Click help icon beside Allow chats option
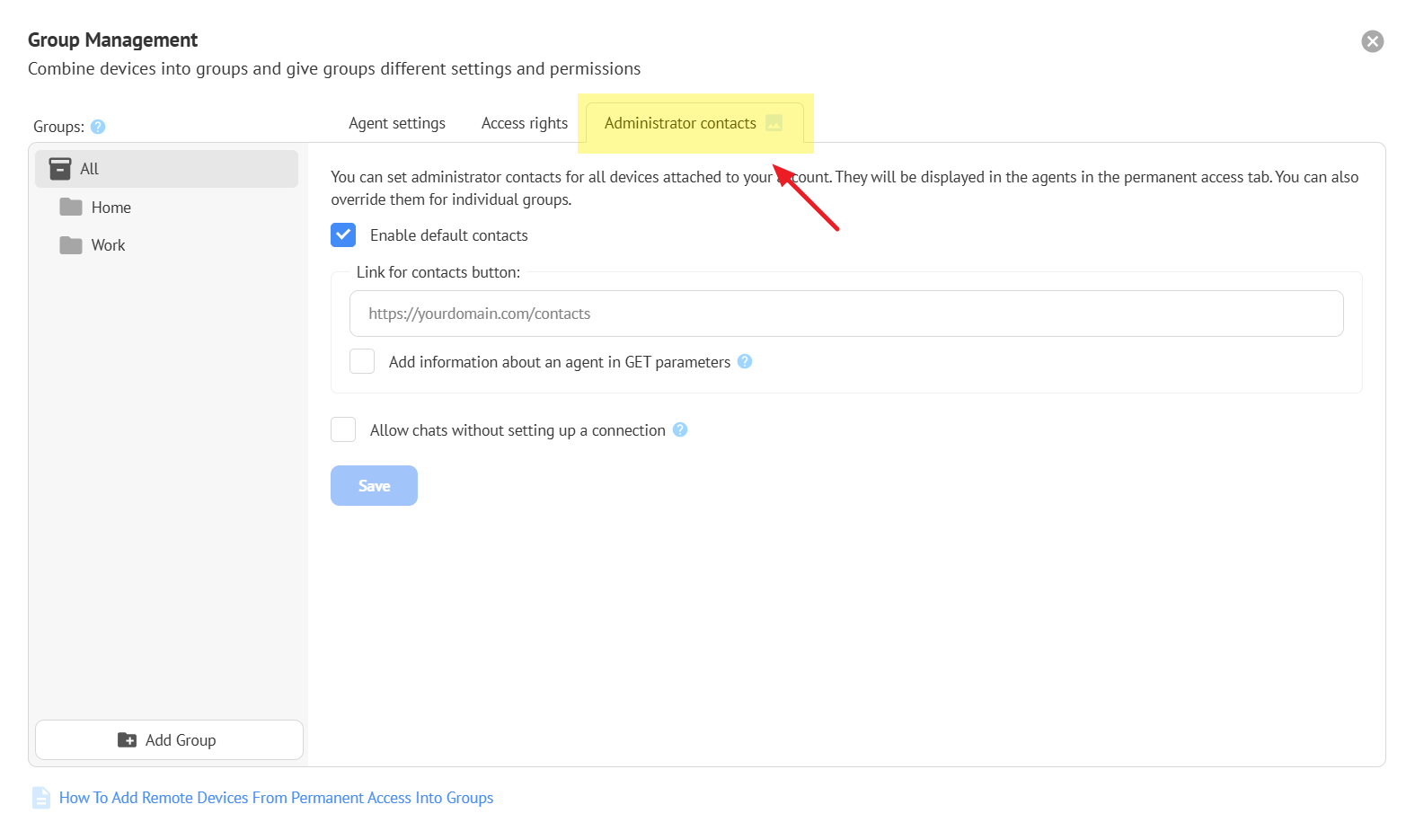Viewport: 1415px width, 840px height. pyautogui.click(x=680, y=429)
